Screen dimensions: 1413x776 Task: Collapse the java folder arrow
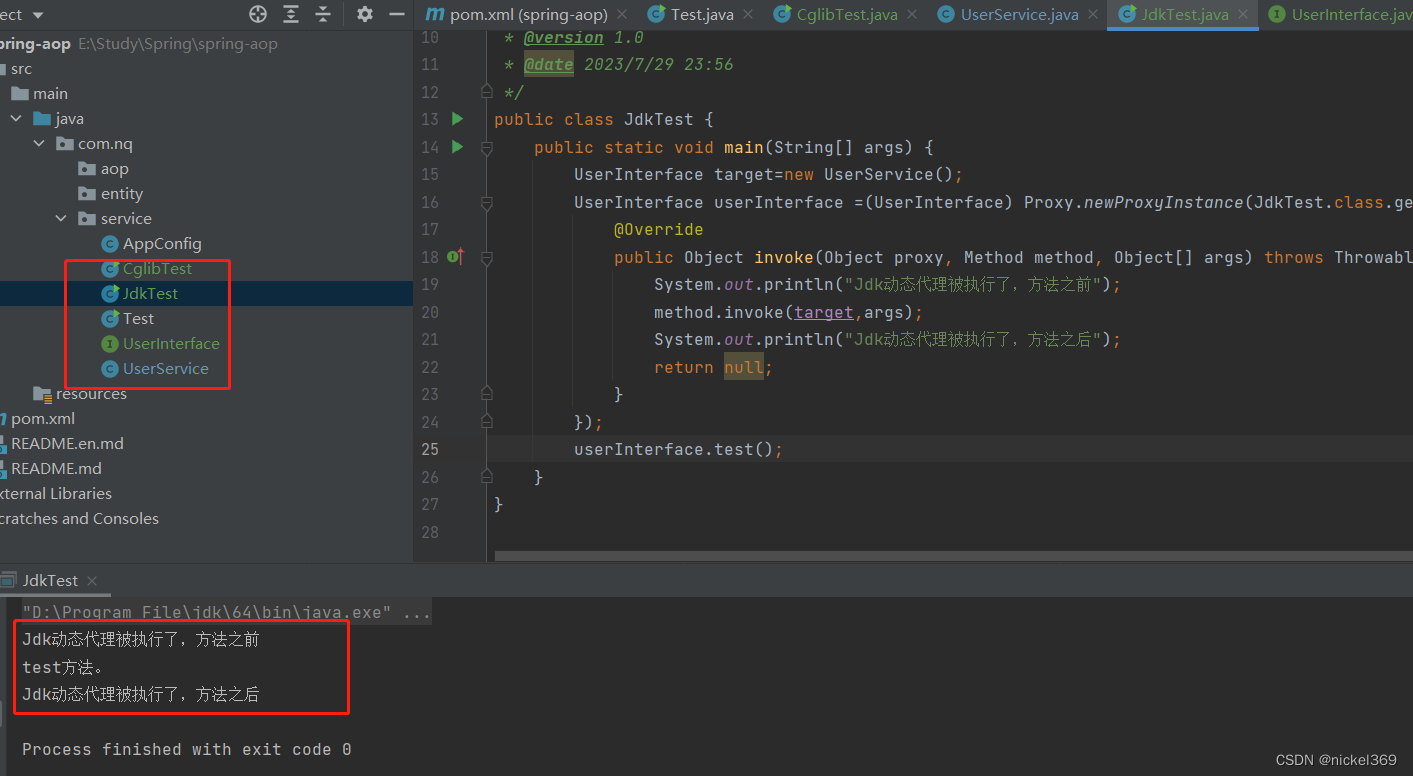click(16, 119)
